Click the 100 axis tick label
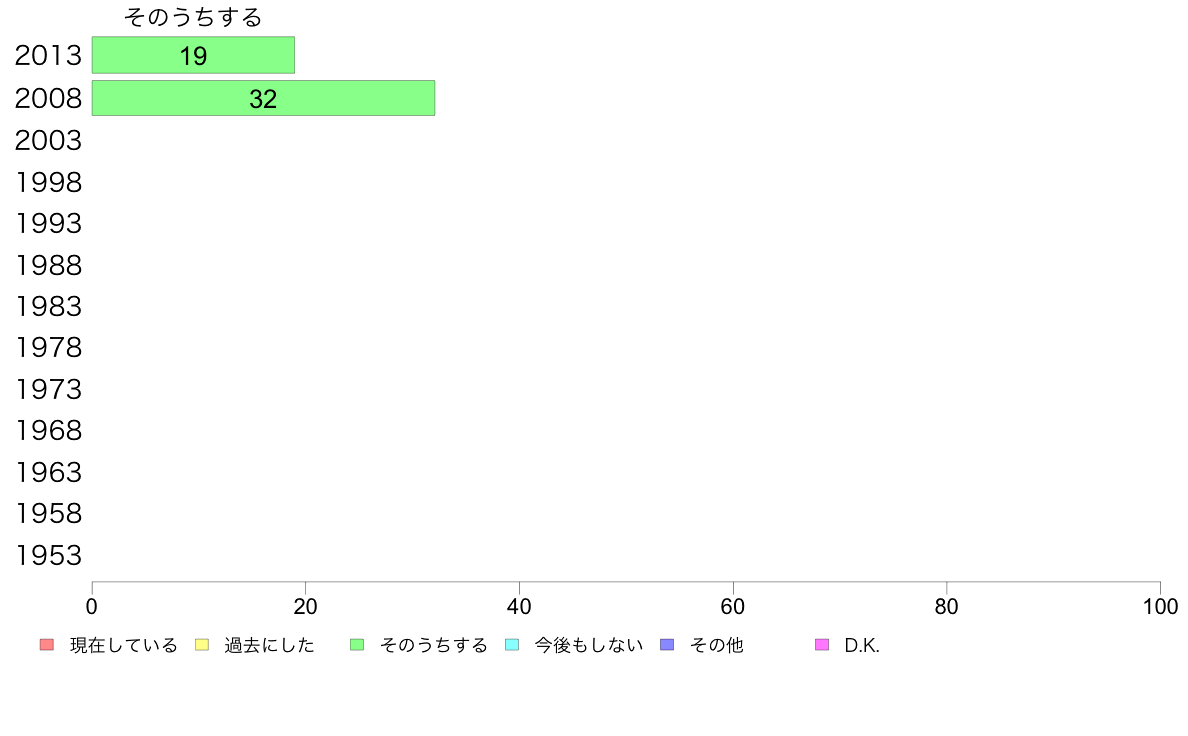The height and width of the screenshot is (736, 1188). tap(1160, 606)
